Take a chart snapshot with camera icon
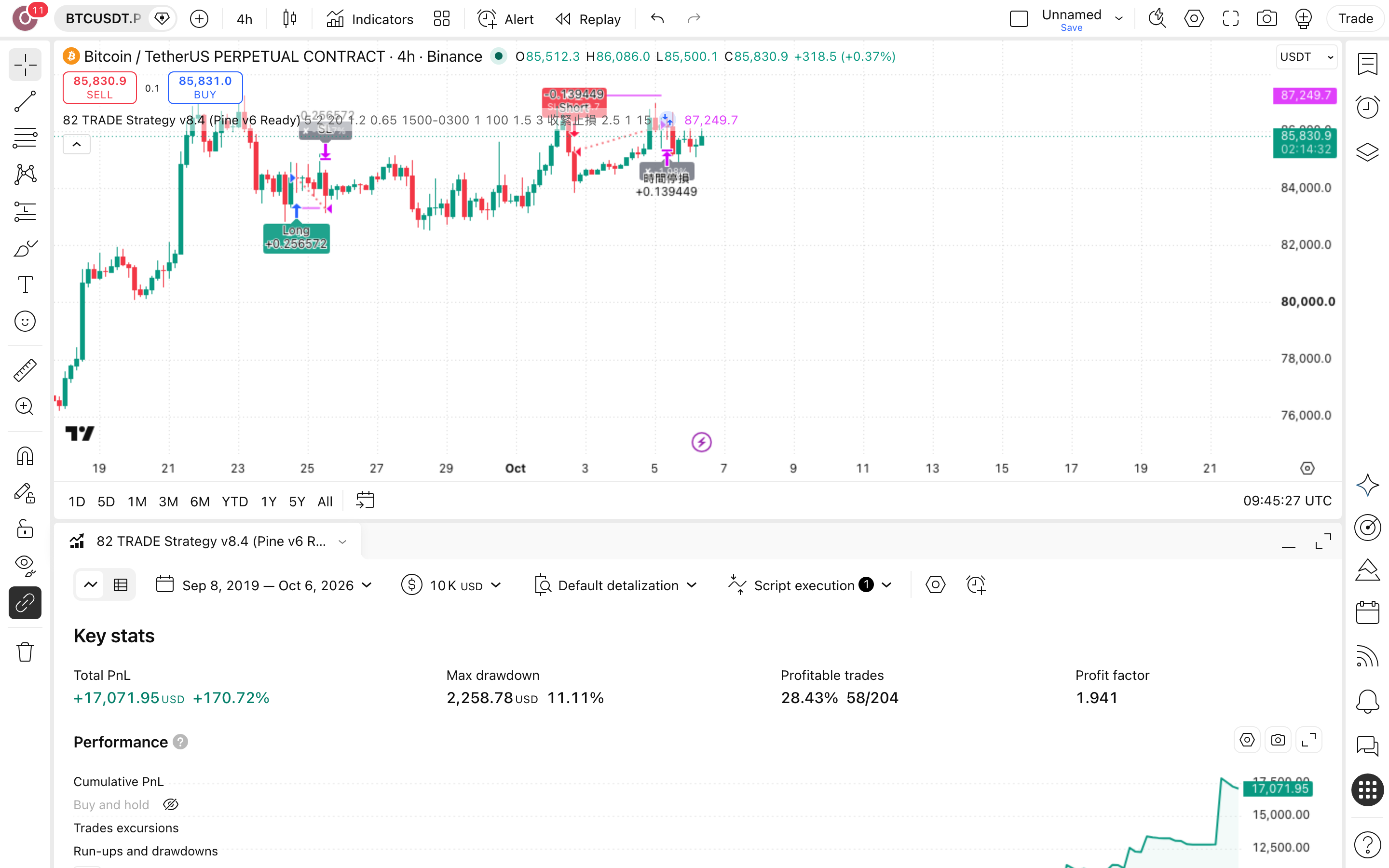 pyautogui.click(x=1267, y=19)
